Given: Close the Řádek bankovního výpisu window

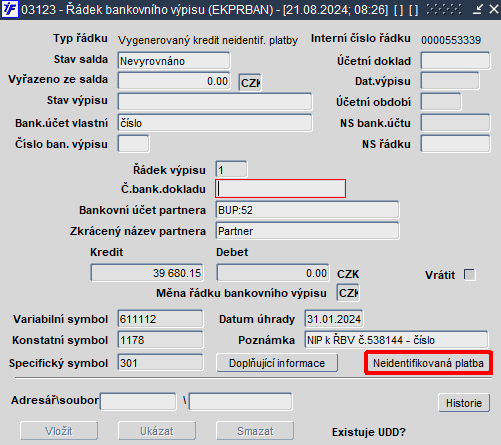Looking at the screenshot, I should tap(494, 9).
